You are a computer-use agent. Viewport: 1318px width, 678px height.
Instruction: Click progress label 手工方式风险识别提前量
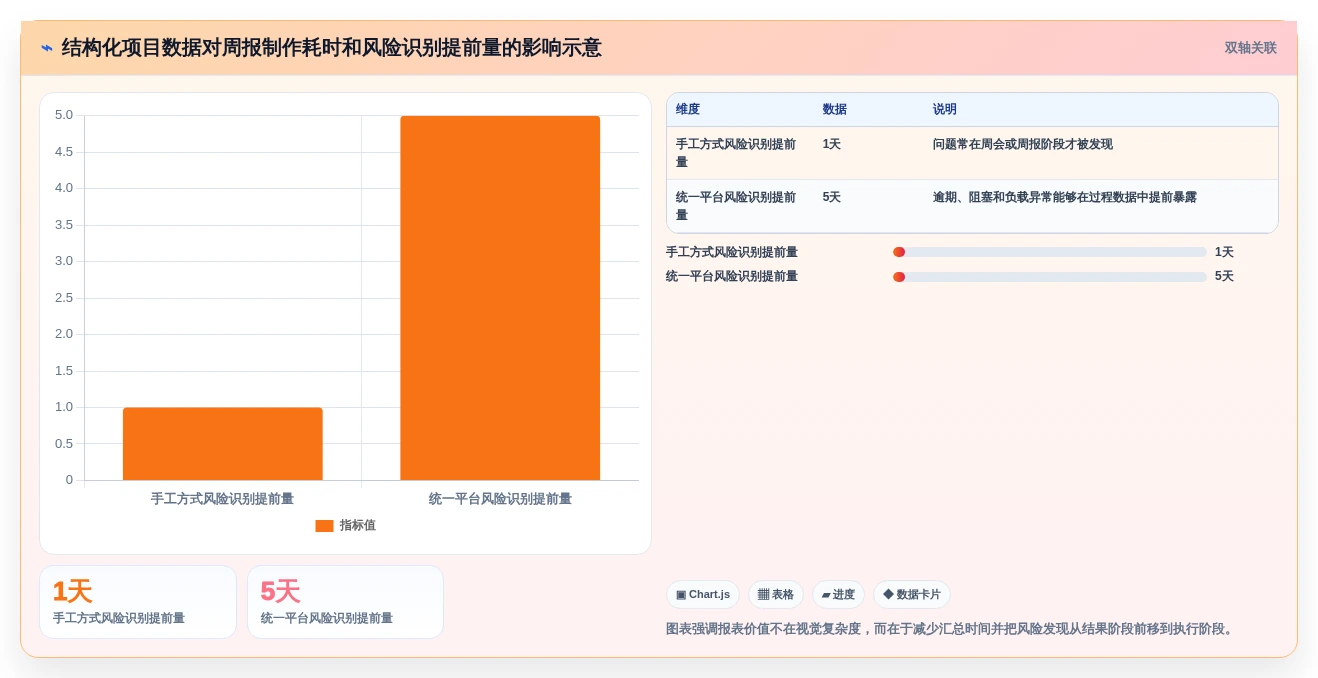[x=732, y=252]
